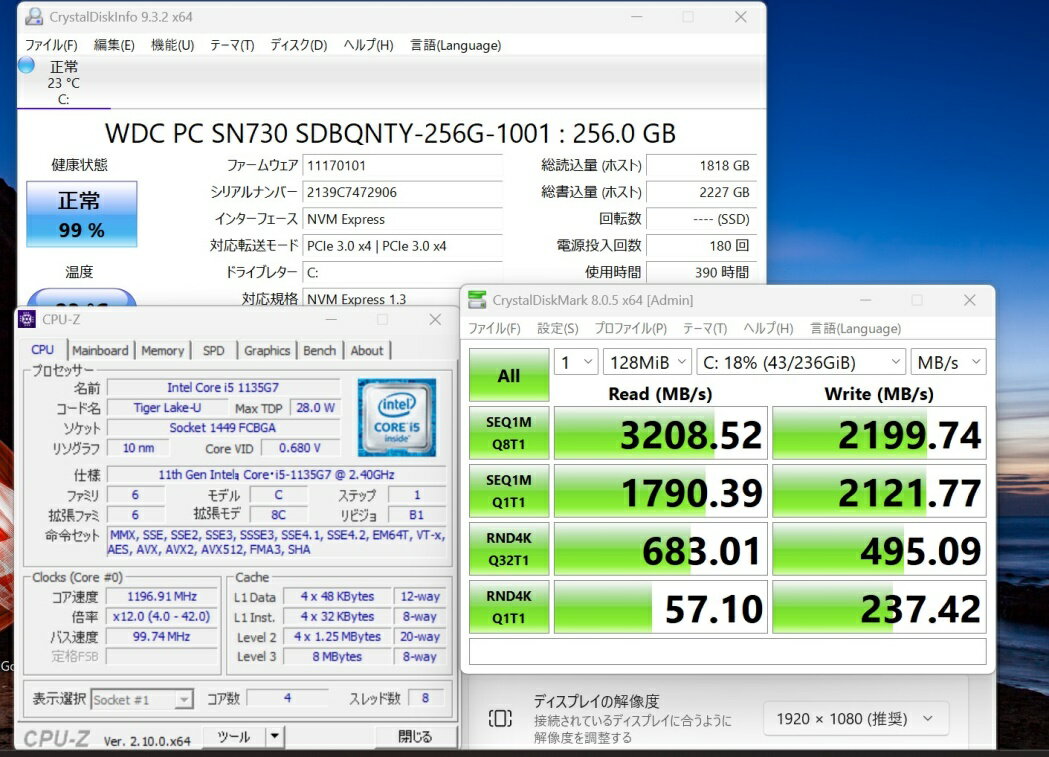1049x757 pixels.
Task: Click the ツール button in CPU-Z
Action: (233, 737)
